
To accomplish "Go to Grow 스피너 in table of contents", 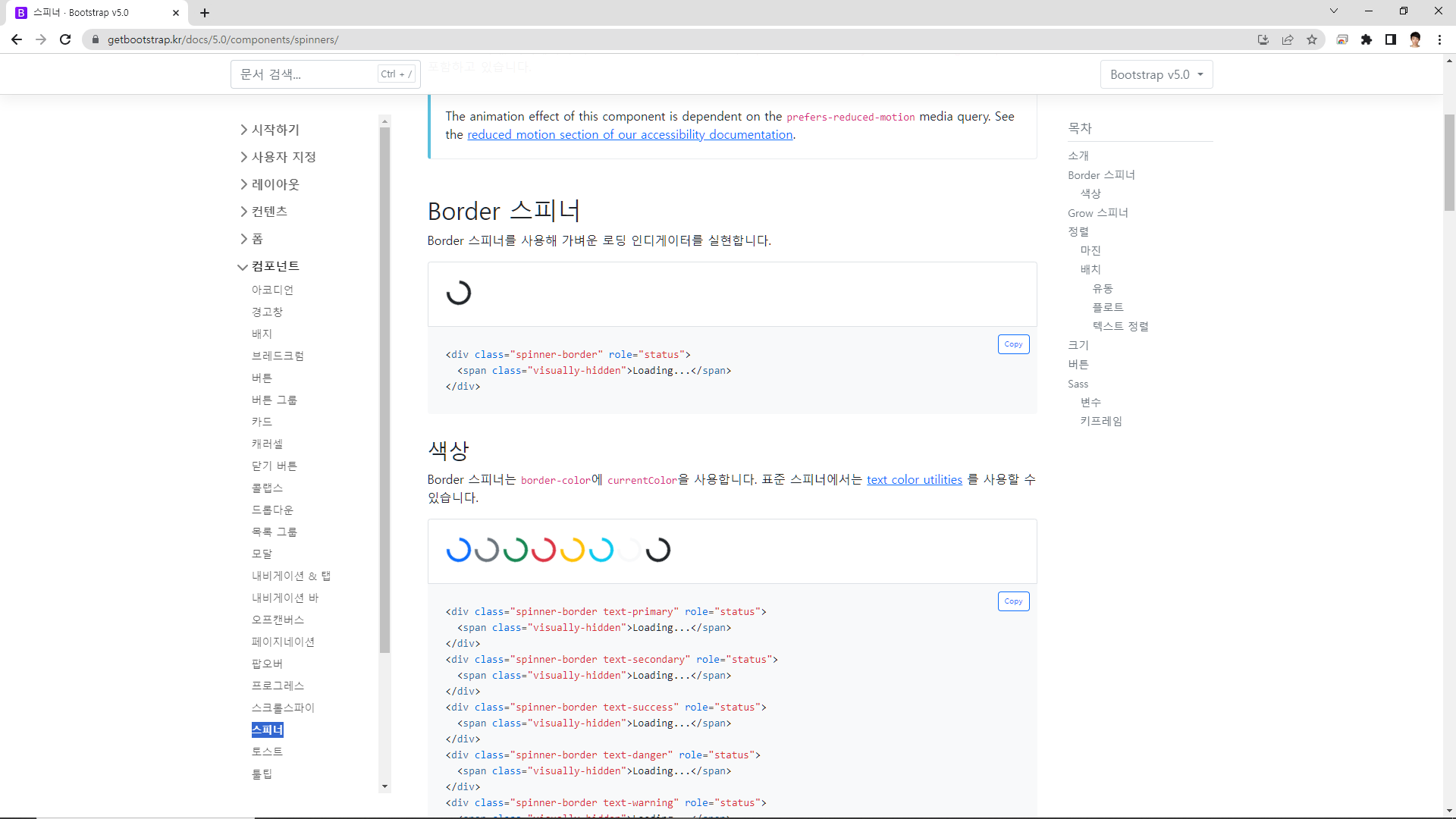I will coord(1097,213).
